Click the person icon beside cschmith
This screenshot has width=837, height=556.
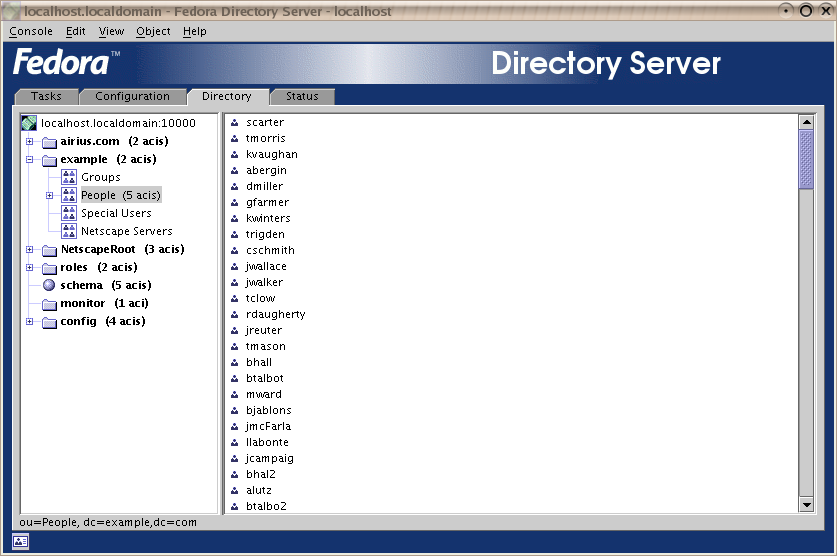[234, 251]
